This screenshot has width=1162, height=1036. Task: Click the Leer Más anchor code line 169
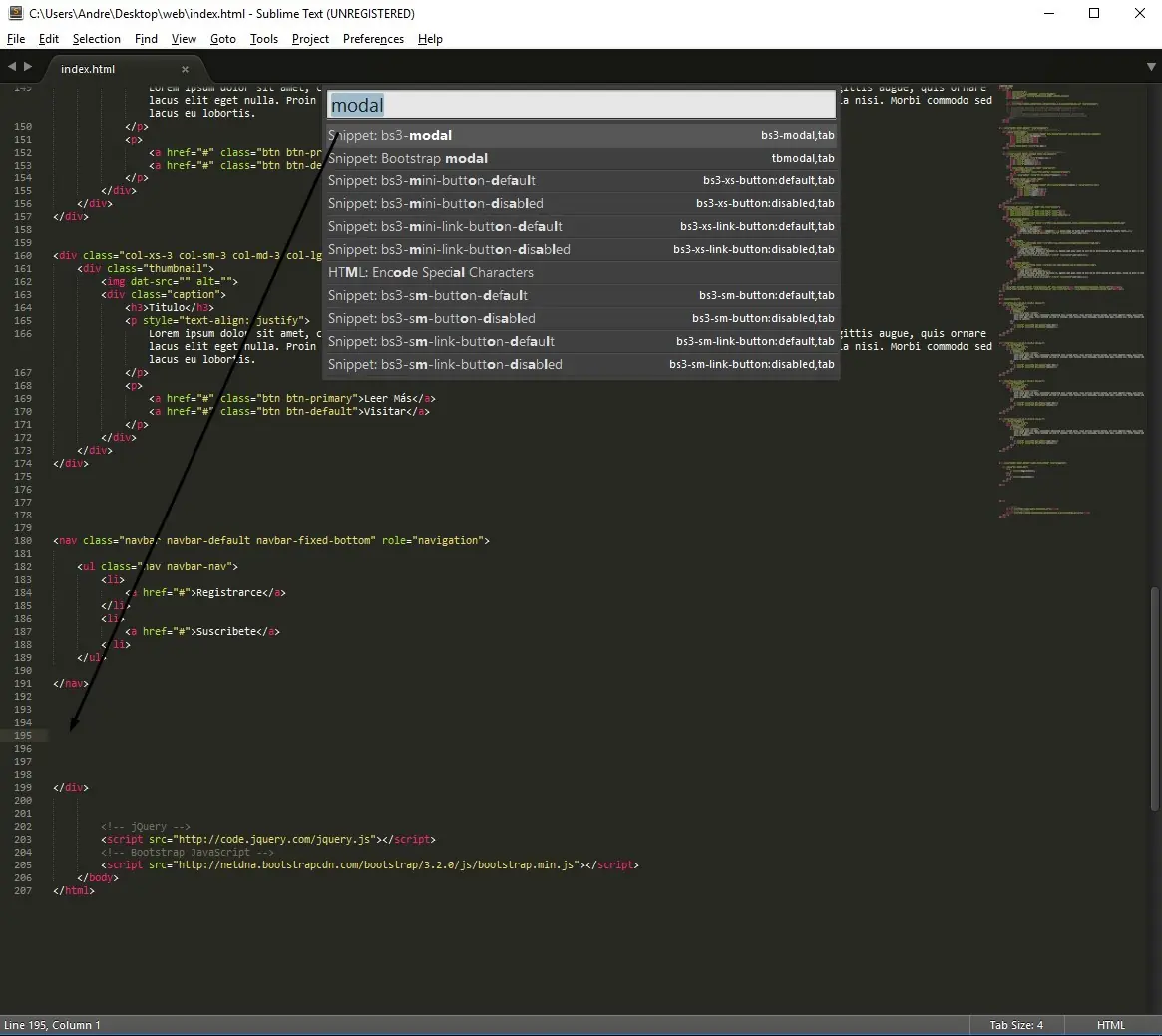tap(292, 398)
